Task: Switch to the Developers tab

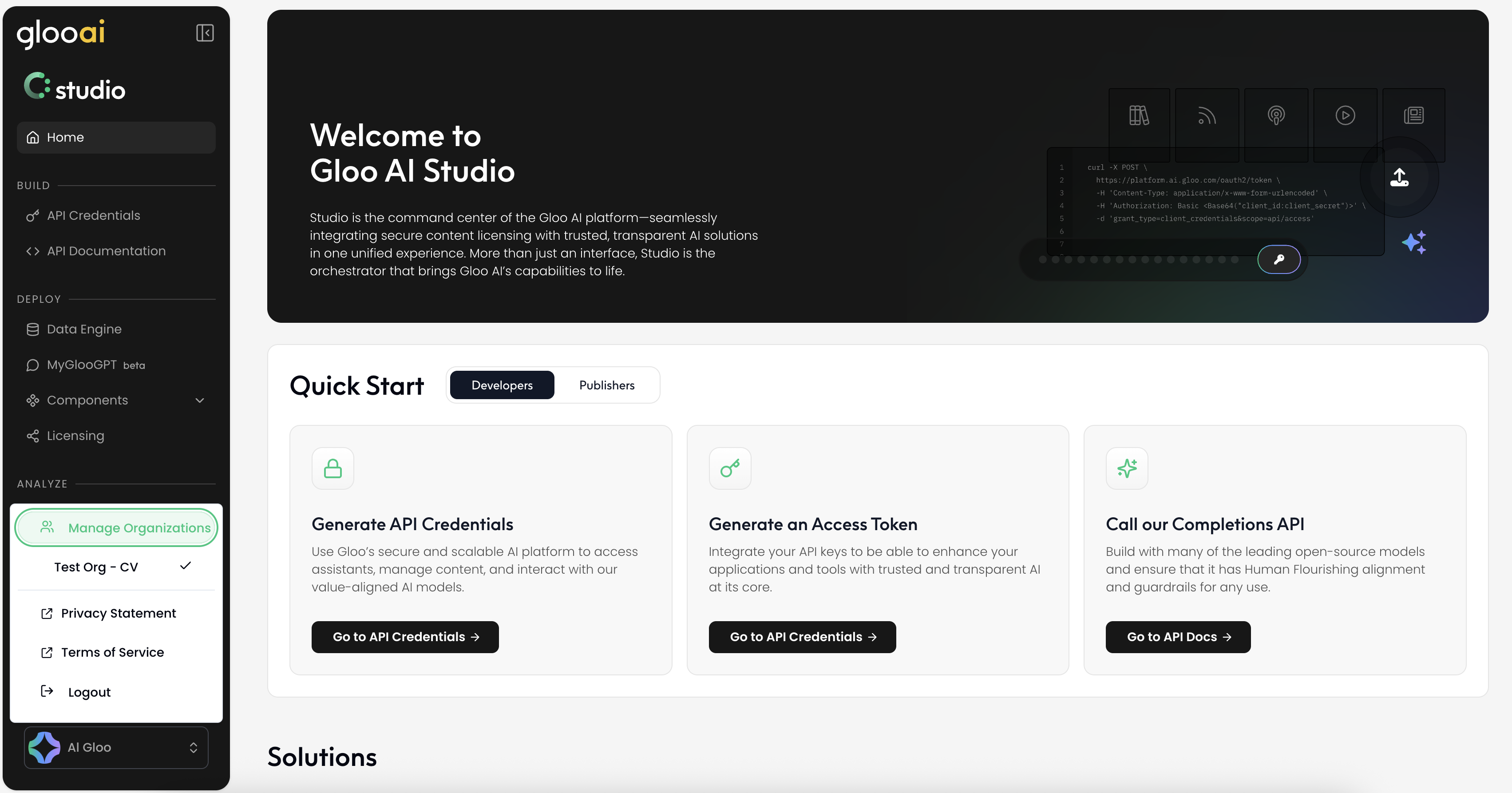Action: (x=502, y=386)
